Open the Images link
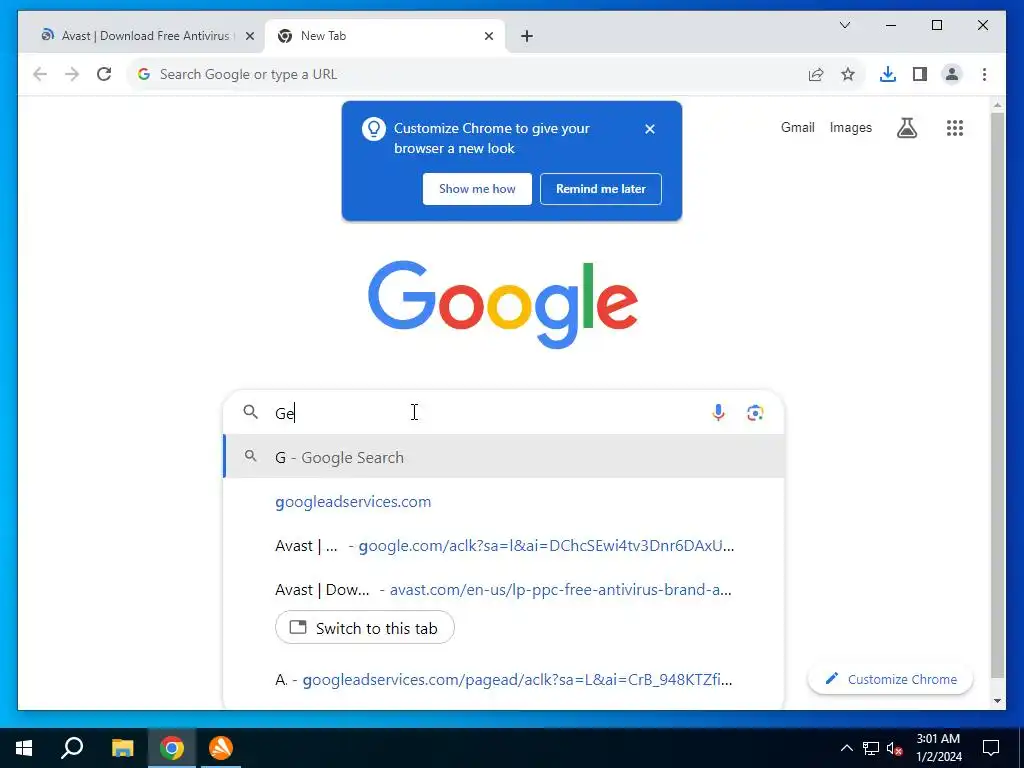This screenshot has height=768, width=1024. 850,127
